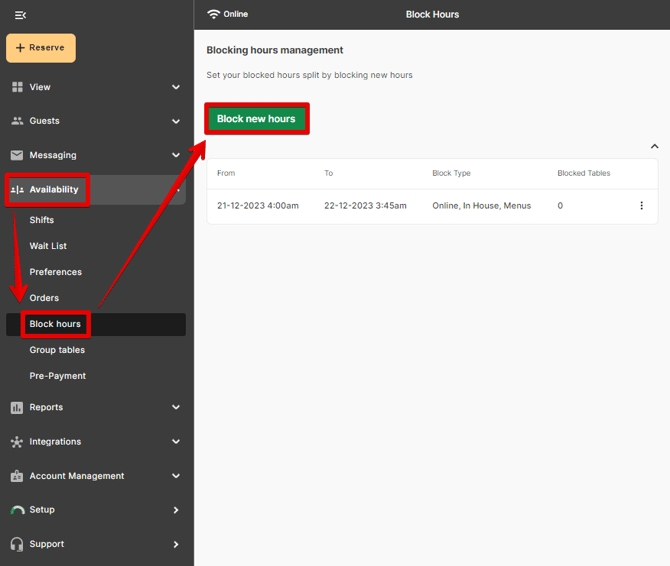Open the three-dot menu for blocked hours row
Viewport: 670px width, 566px height.
pos(641,206)
